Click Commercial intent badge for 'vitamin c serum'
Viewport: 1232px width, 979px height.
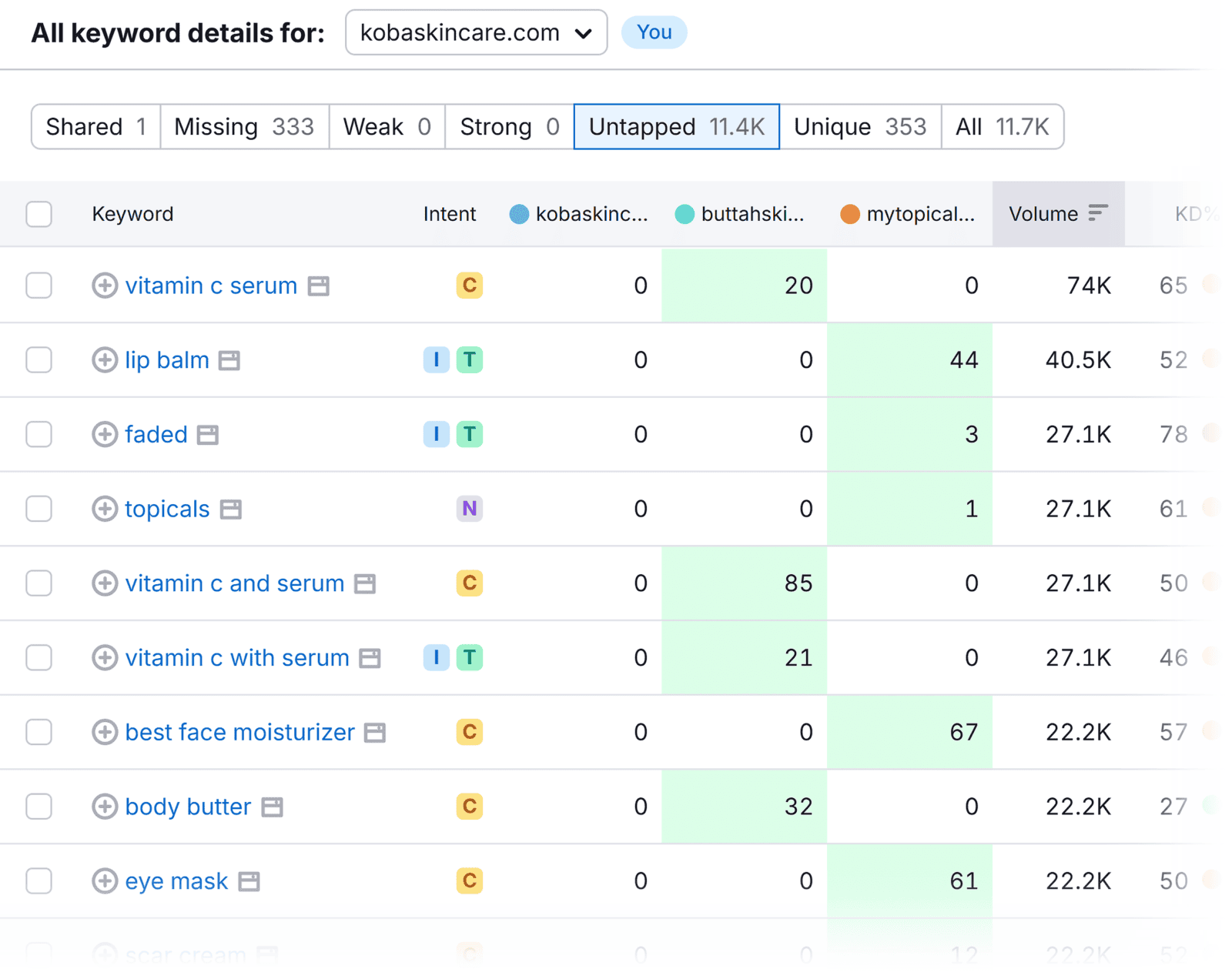470,286
